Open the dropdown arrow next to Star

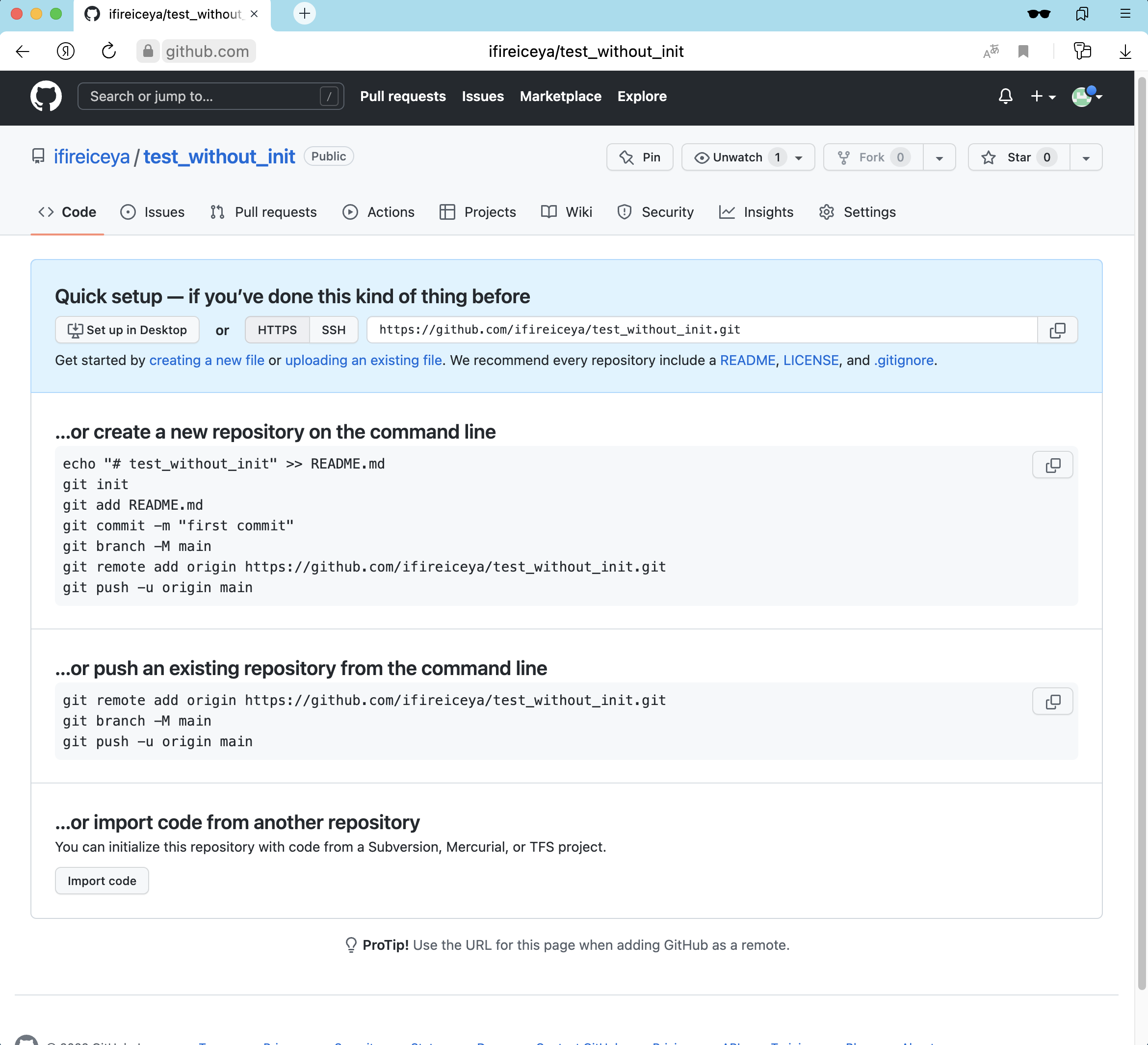[x=1085, y=158]
